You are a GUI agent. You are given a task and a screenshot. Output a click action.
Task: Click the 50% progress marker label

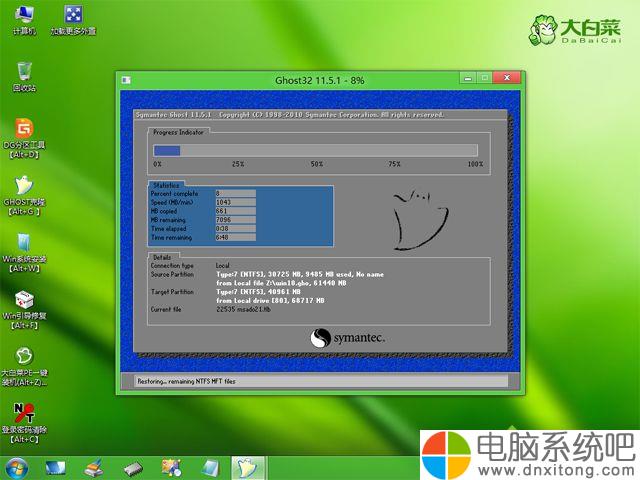(317, 164)
